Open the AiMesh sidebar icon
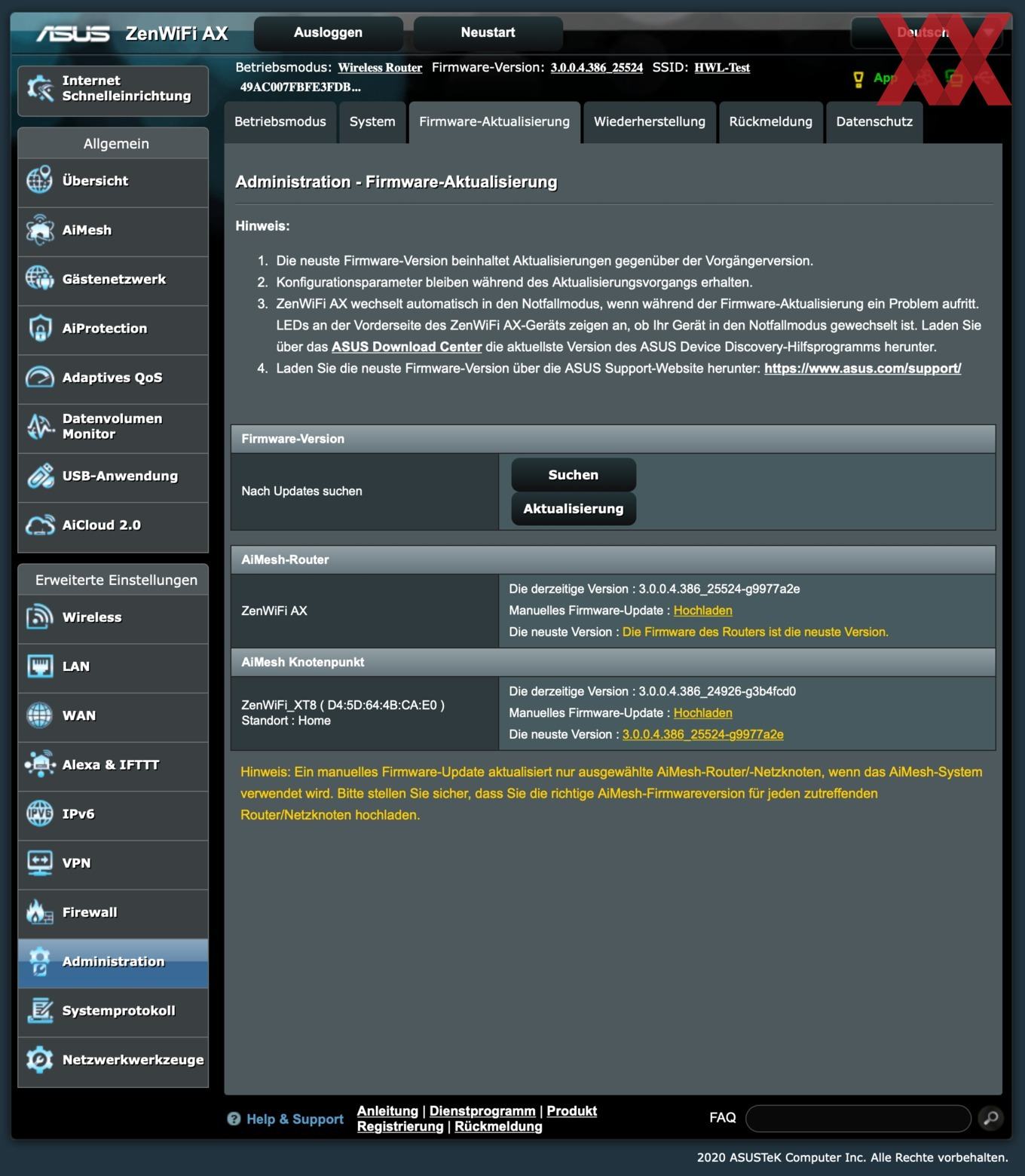The height and width of the screenshot is (1176, 1025). coord(40,230)
